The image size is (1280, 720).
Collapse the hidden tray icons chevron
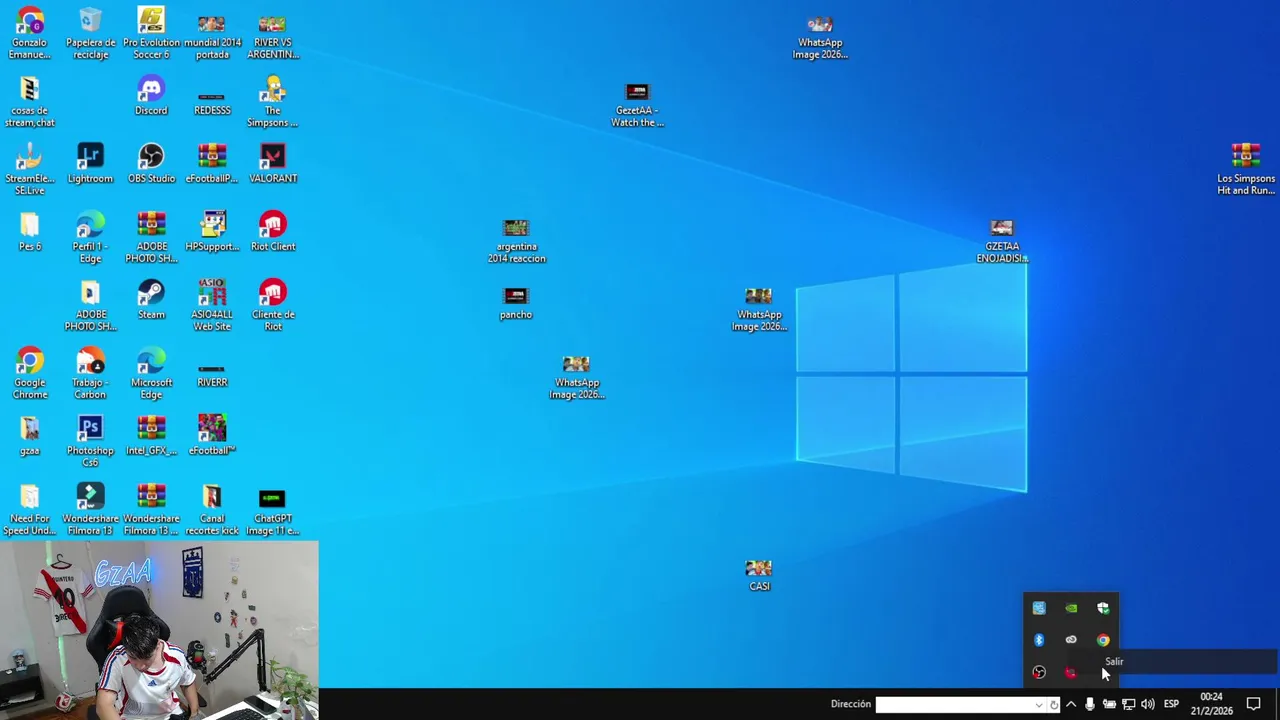1071,704
